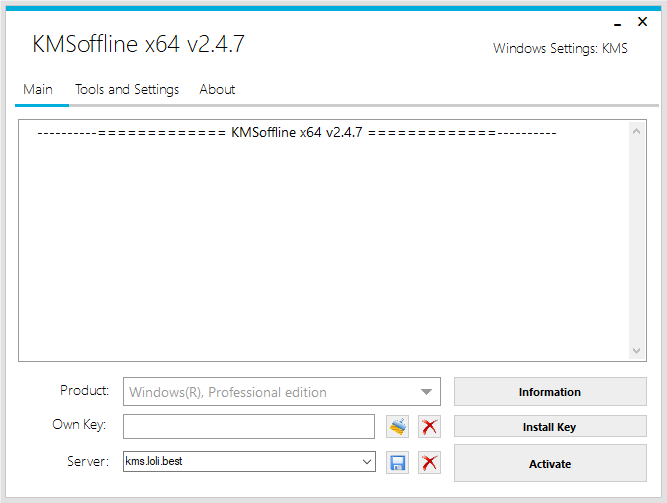This screenshot has width=667, height=503.
Task: Click the Activate button
Action: click(x=549, y=463)
